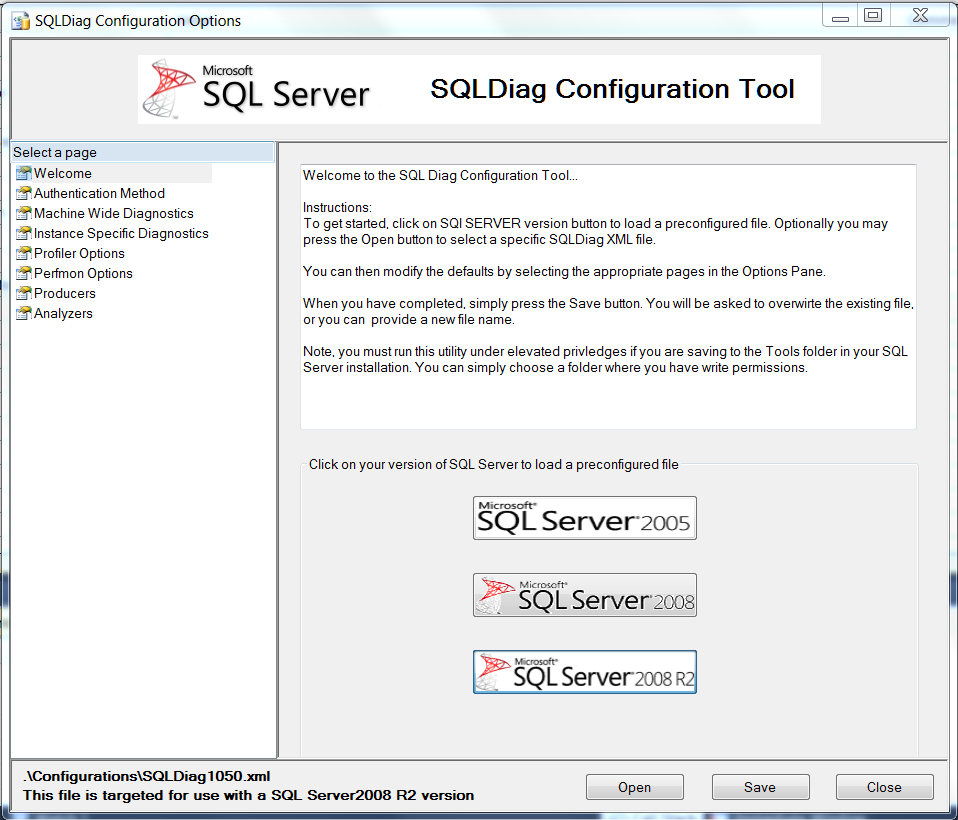The height and width of the screenshot is (820, 958).
Task: Select Machine Wide Diagnostics page icon
Action: (22, 213)
